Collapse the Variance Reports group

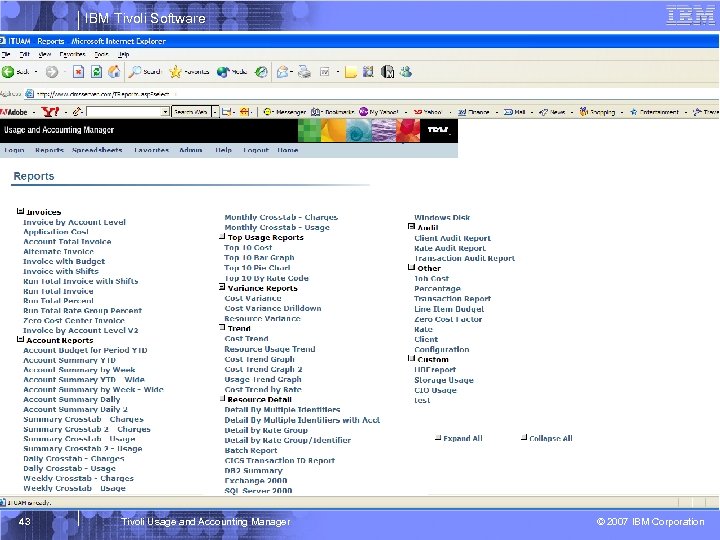222,287
